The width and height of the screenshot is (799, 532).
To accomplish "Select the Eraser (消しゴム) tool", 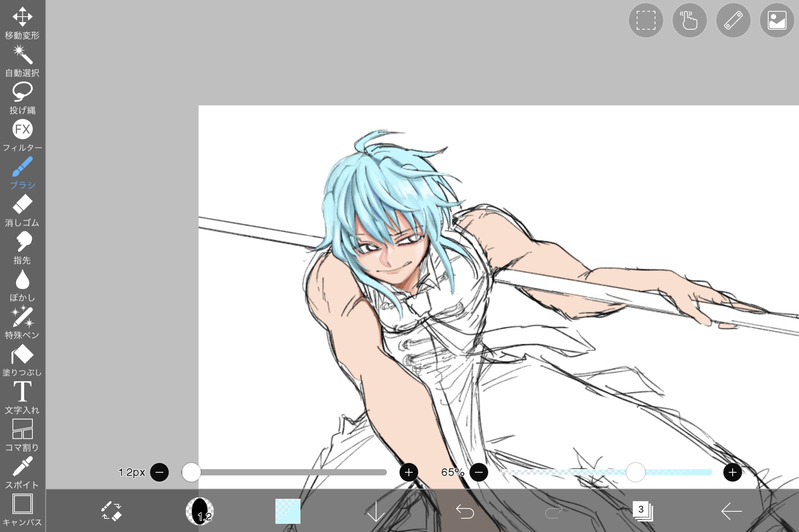I will click(22, 210).
